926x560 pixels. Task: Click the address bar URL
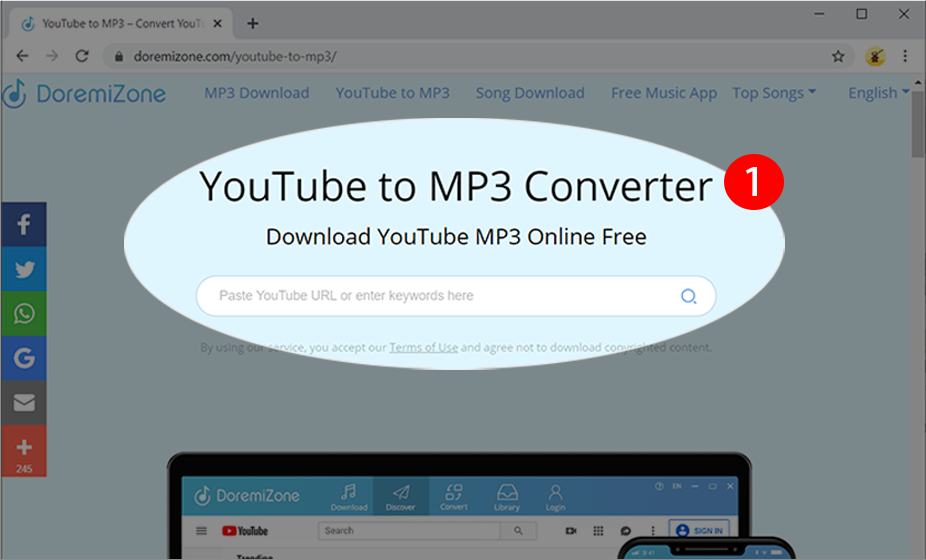click(x=235, y=57)
